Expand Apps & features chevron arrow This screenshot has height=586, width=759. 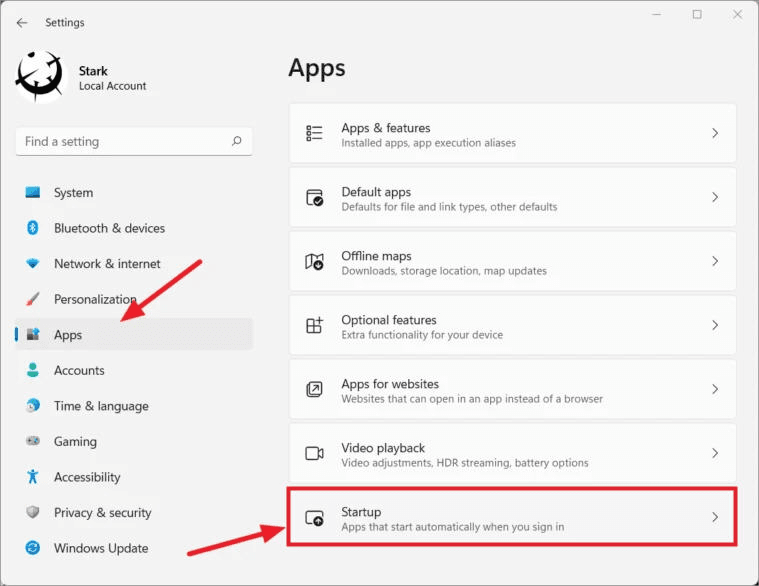(x=715, y=133)
